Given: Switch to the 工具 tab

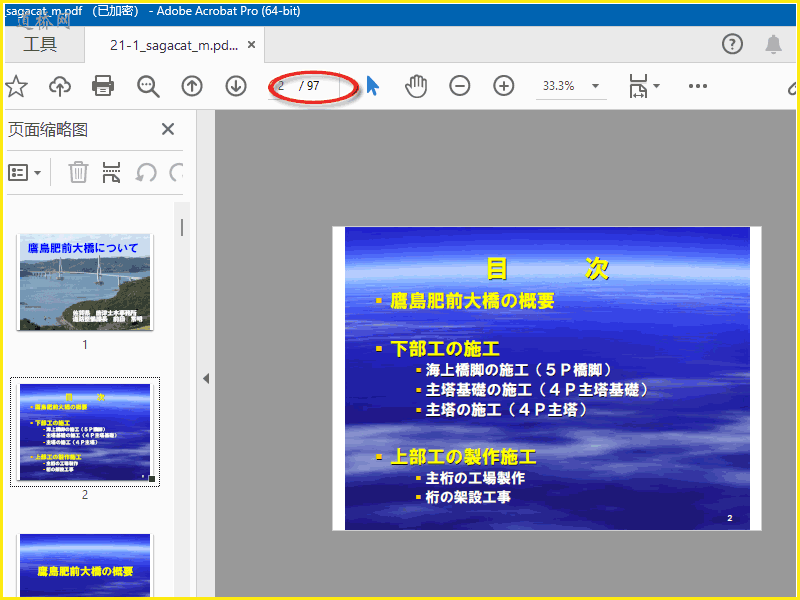Looking at the screenshot, I should pos(40,45).
